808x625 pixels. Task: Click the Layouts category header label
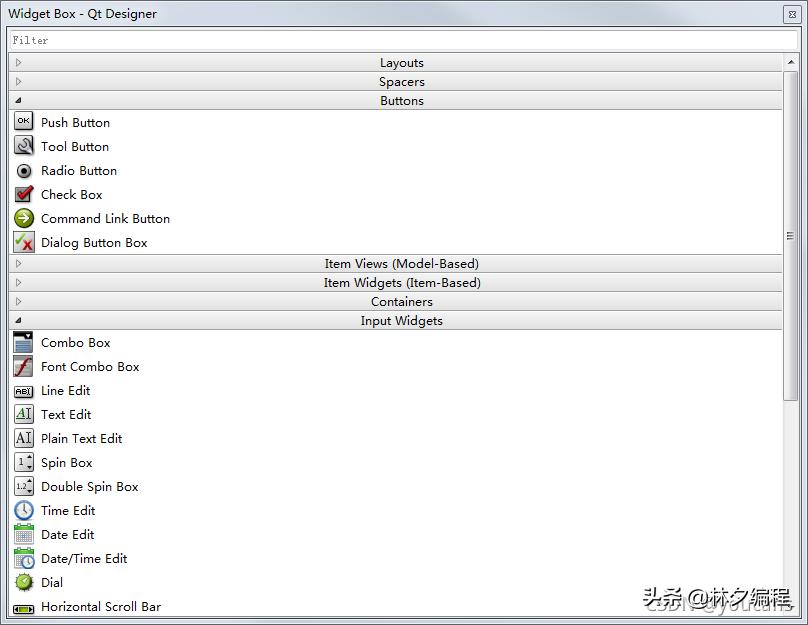coord(402,63)
